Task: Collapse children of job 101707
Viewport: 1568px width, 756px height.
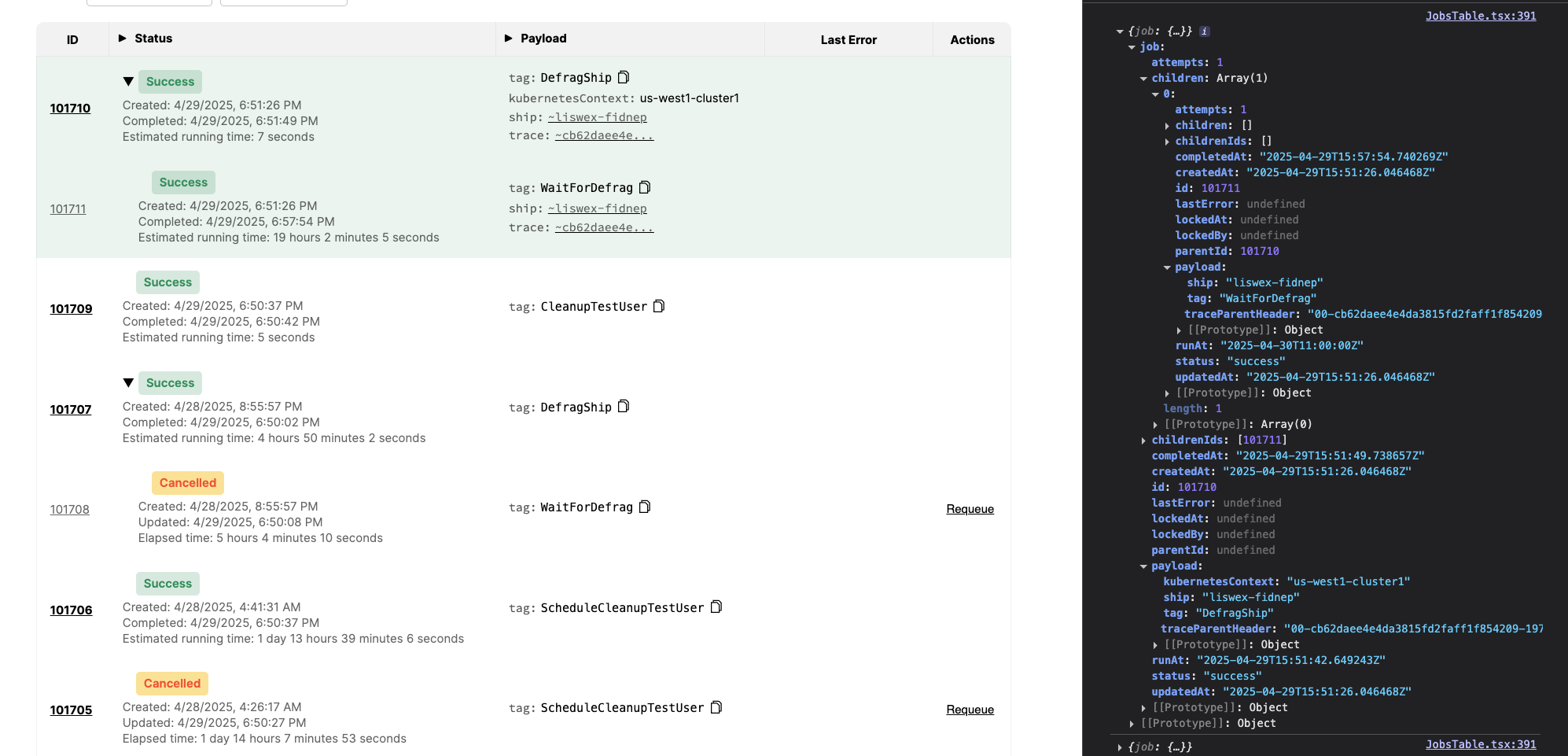Action: coord(128,382)
